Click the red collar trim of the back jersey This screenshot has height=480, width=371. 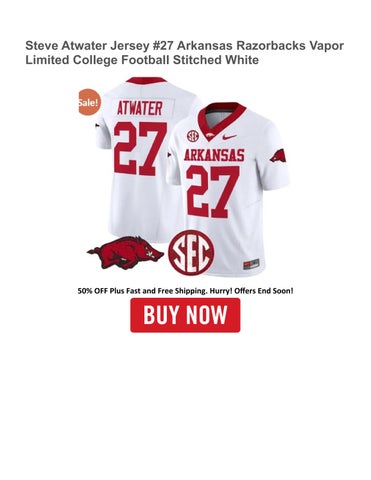146,80
